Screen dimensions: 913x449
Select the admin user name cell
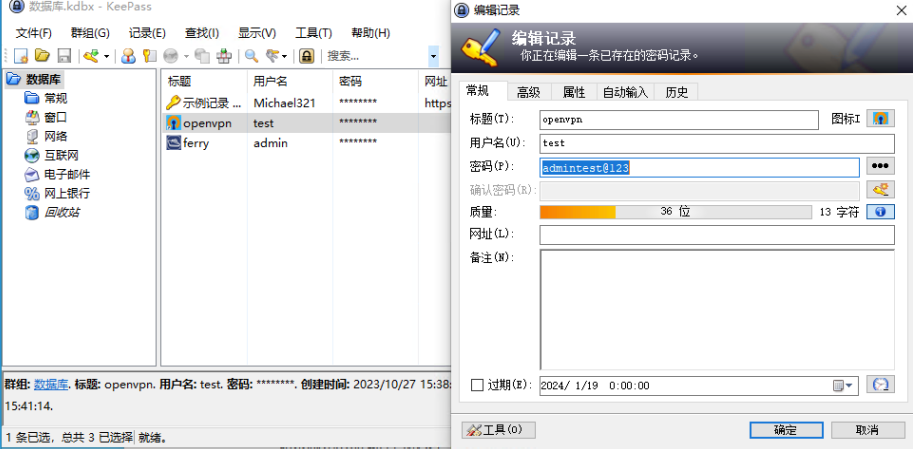[270, 143]
